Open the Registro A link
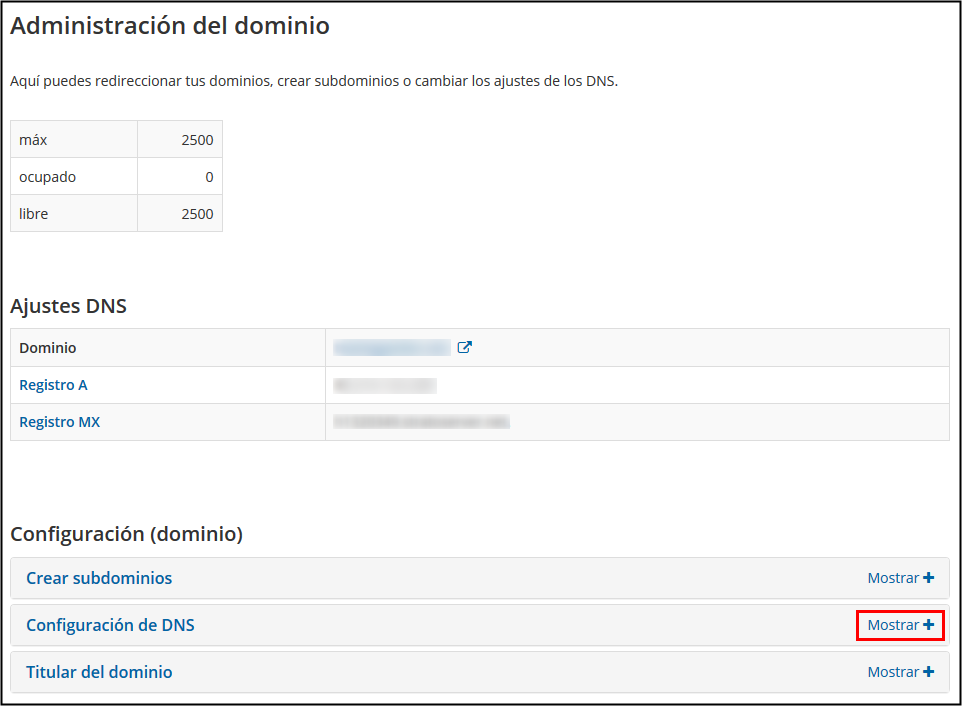962x706 pixels. (x=54, y=385)
